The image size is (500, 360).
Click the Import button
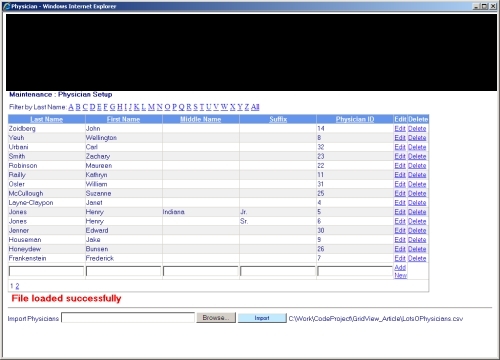tap(262, 318)
